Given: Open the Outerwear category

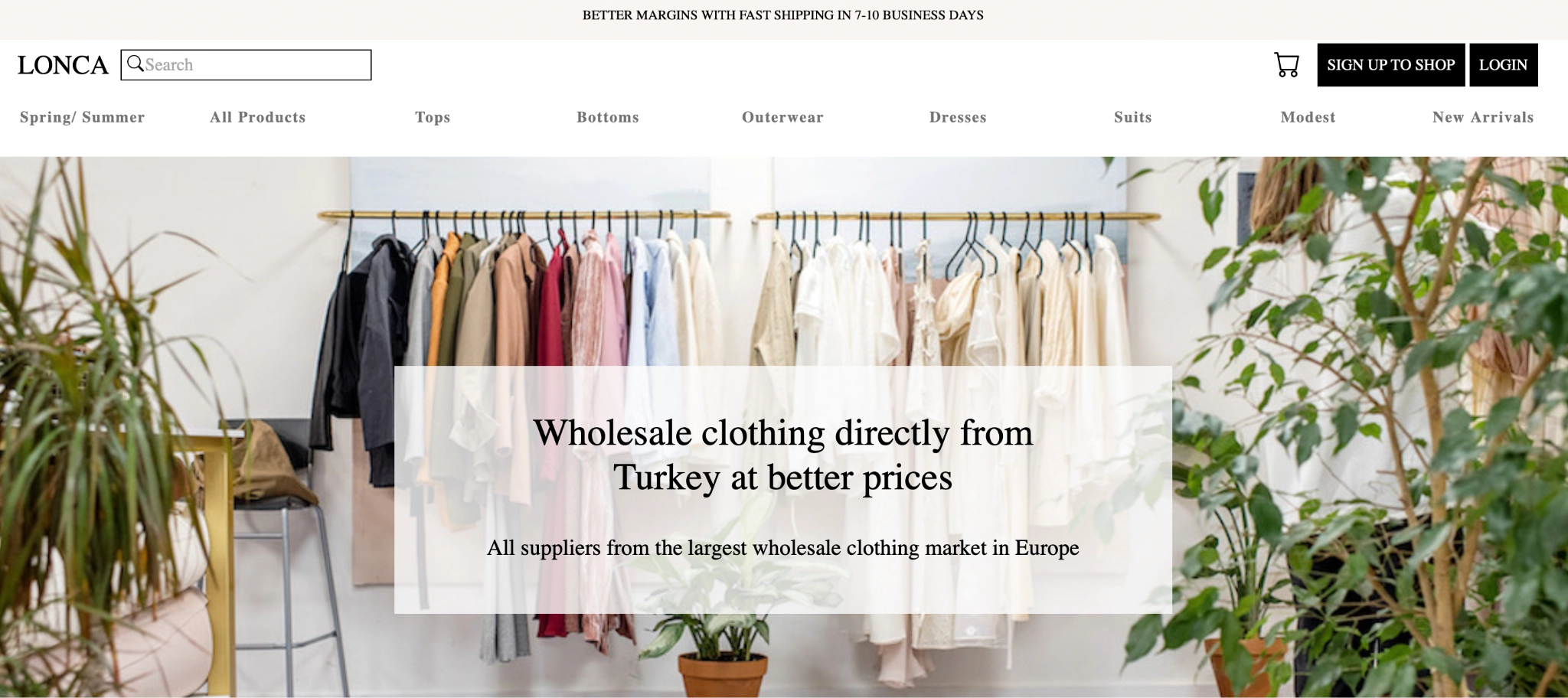Looking at the screenshot, I should (782, 117).
